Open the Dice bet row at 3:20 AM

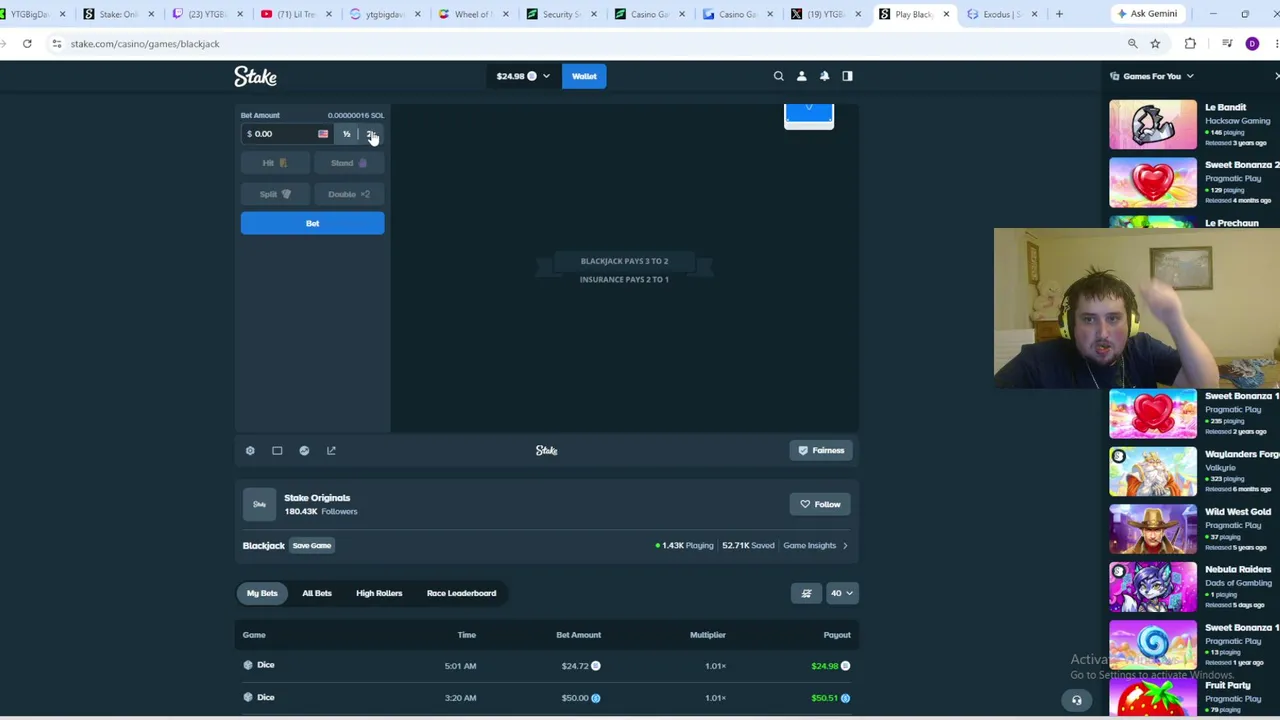(547, 697)
